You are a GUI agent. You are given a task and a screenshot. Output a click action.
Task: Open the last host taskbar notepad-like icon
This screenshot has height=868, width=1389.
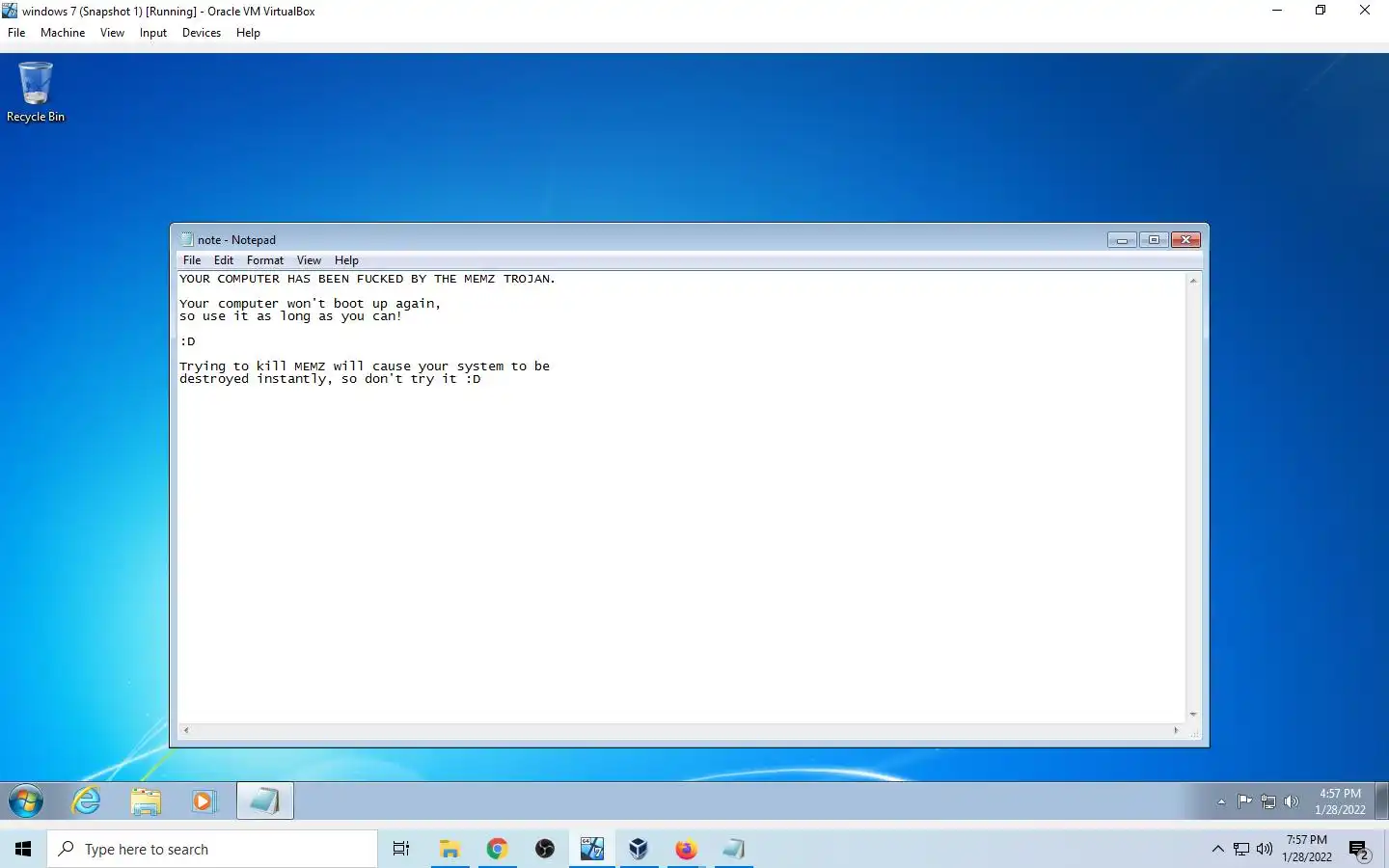[x=733, y=849]
